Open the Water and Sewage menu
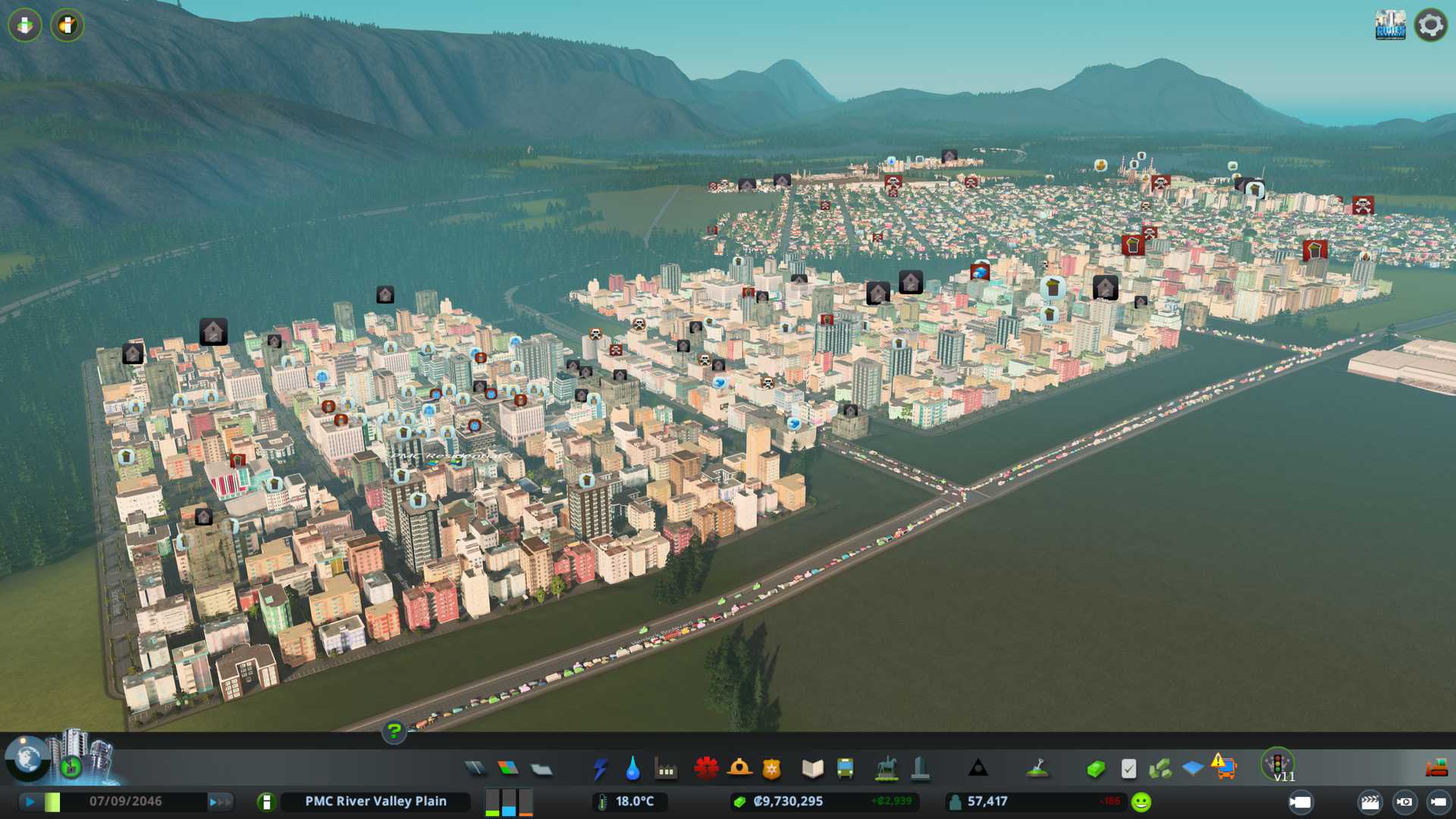 [x=632, y=769]
